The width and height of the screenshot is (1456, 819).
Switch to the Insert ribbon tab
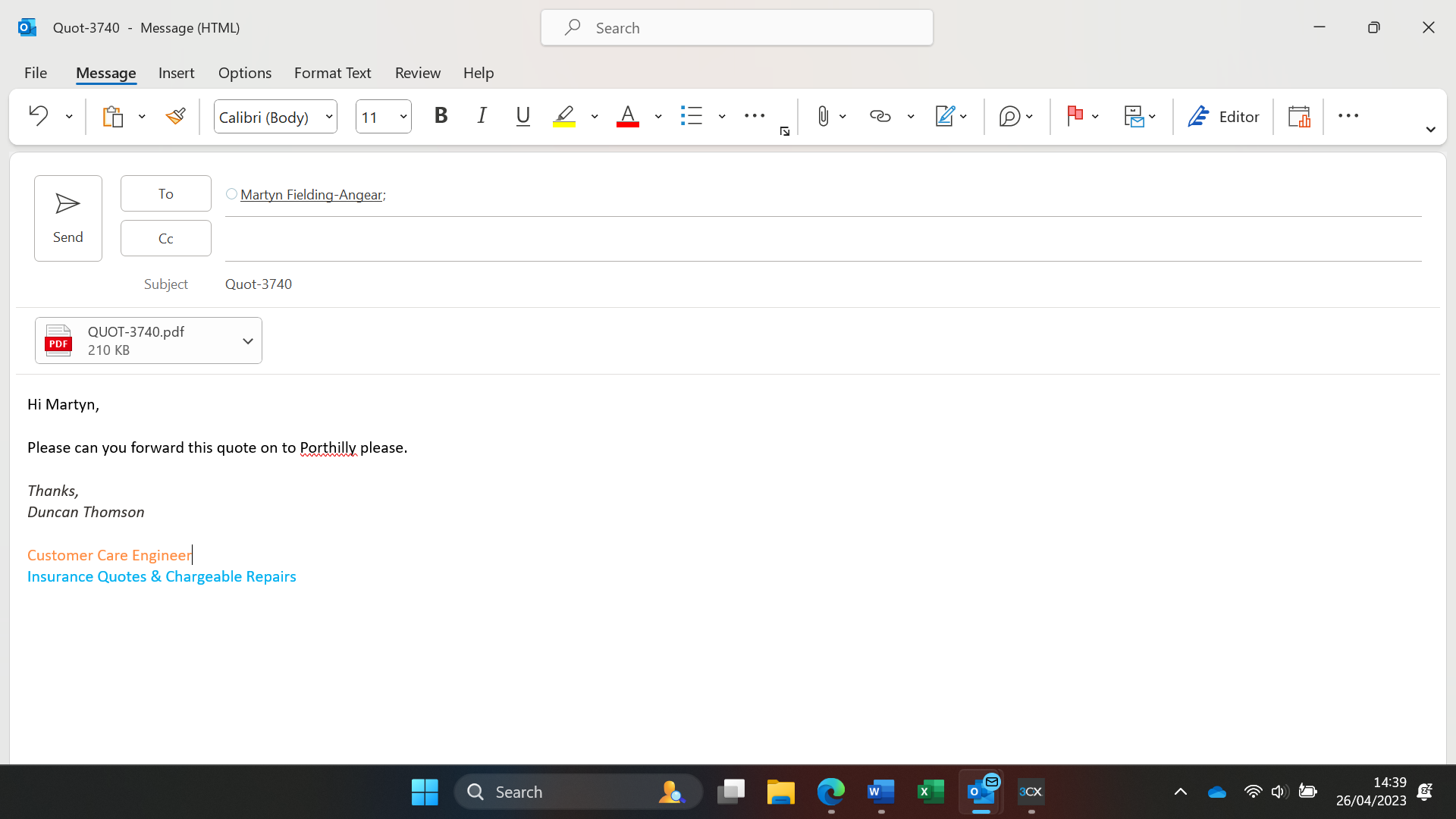click(x=176, y=73)
